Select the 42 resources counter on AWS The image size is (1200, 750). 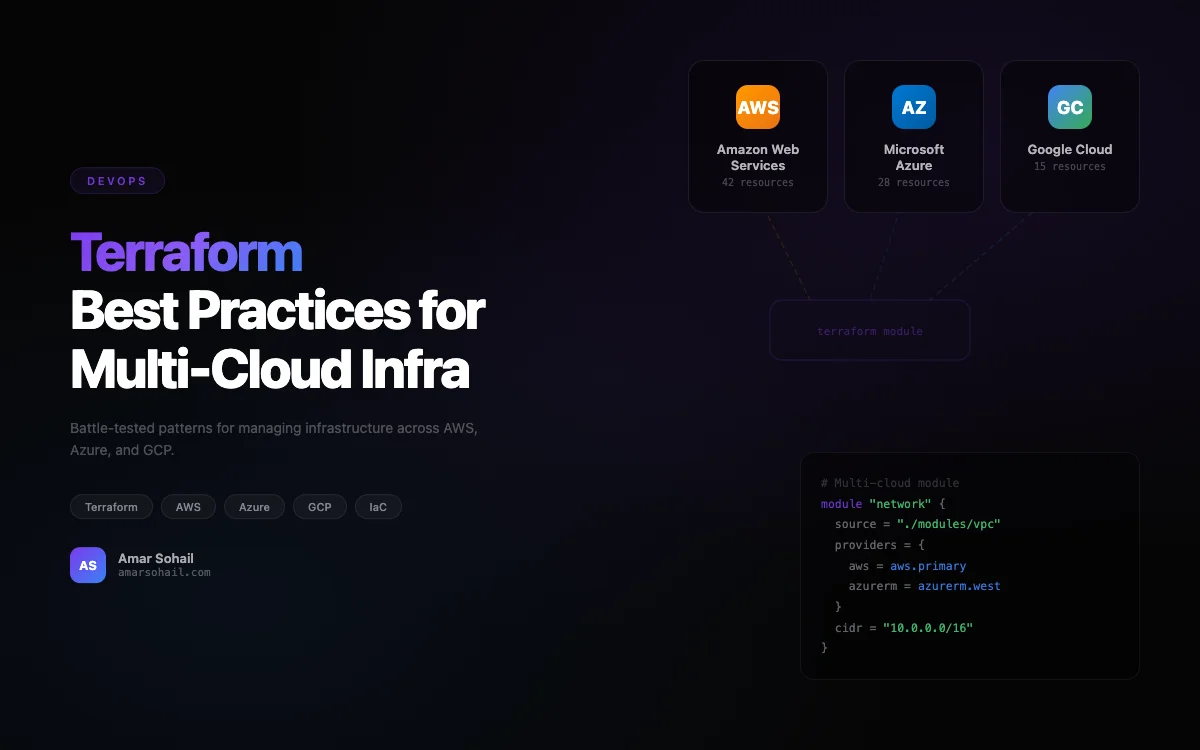pos(757,182)
